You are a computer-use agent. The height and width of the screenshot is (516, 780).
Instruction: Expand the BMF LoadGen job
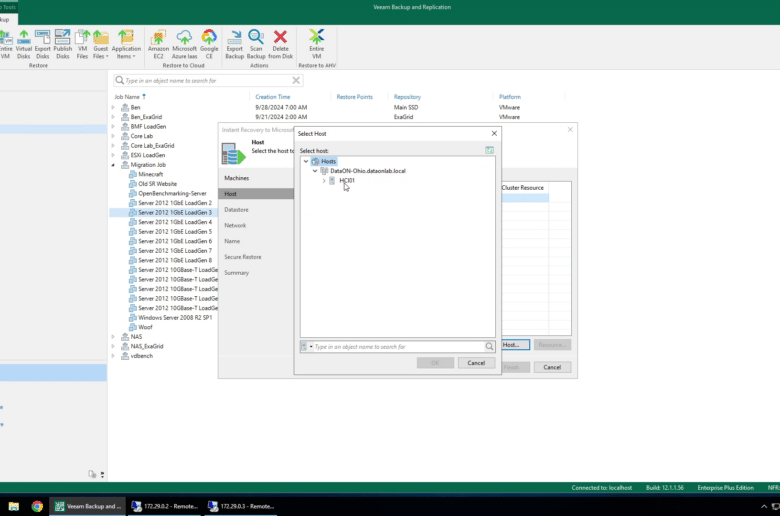[x=113, y=126]
